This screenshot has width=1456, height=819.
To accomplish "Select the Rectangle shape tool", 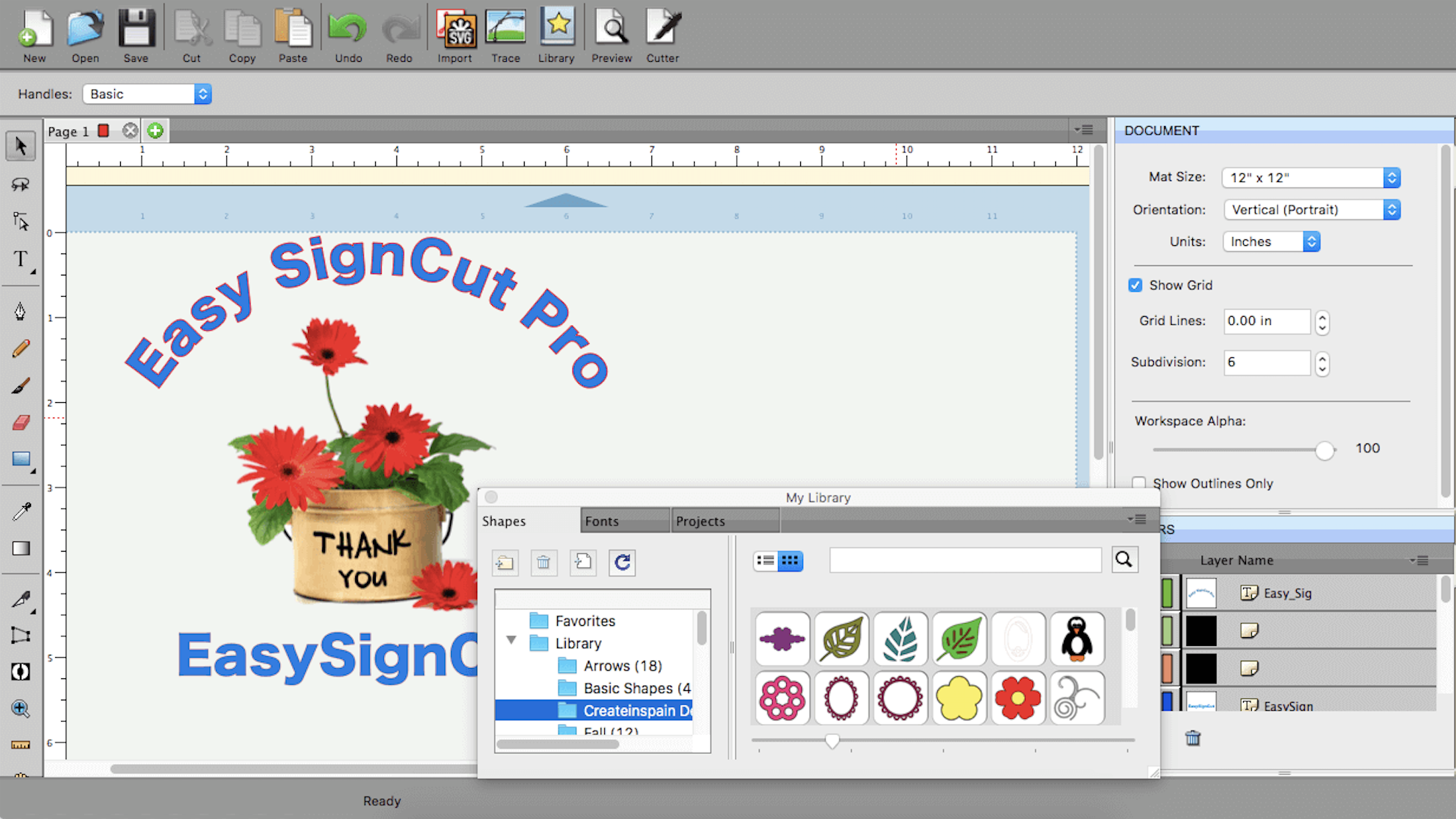I will tap(21, 460).
